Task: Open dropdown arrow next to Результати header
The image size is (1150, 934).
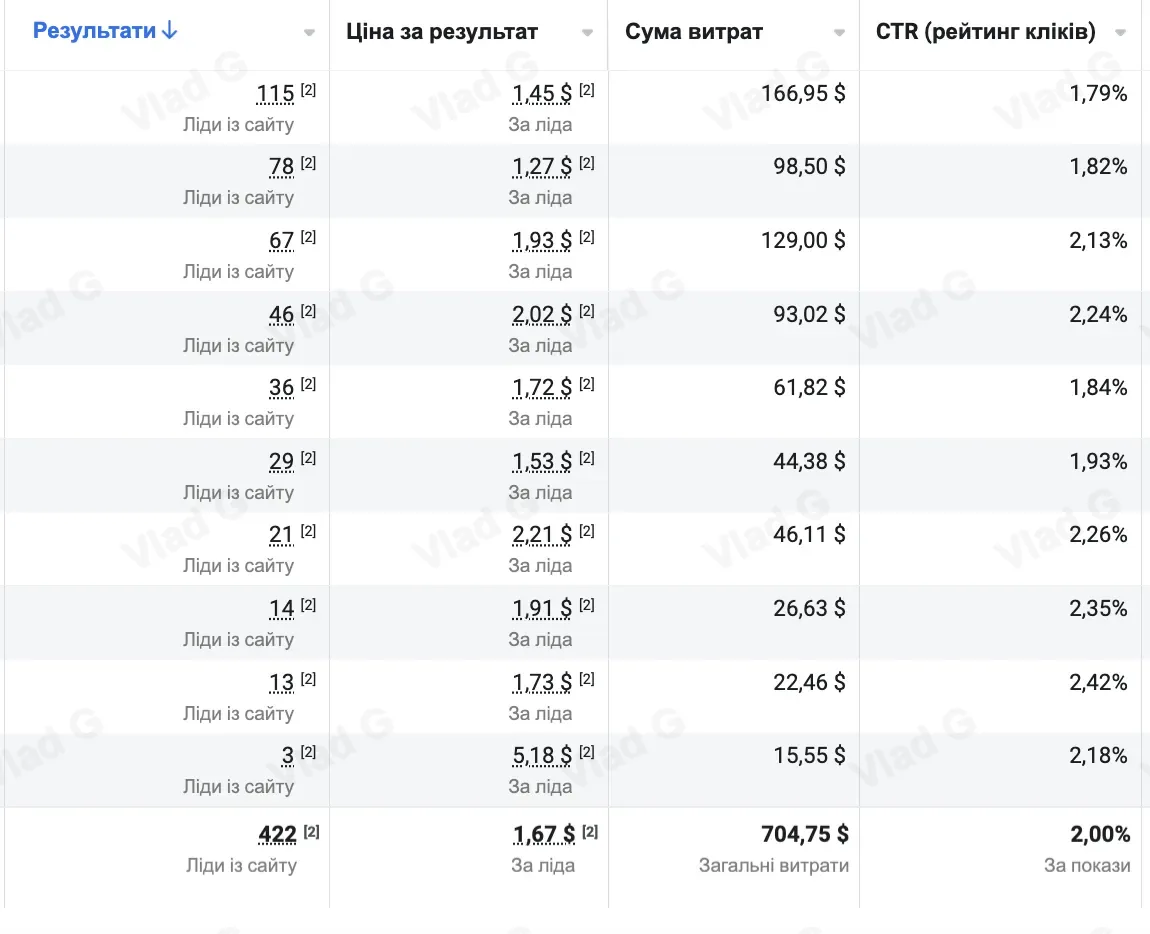Action: [x=310, y=32]
